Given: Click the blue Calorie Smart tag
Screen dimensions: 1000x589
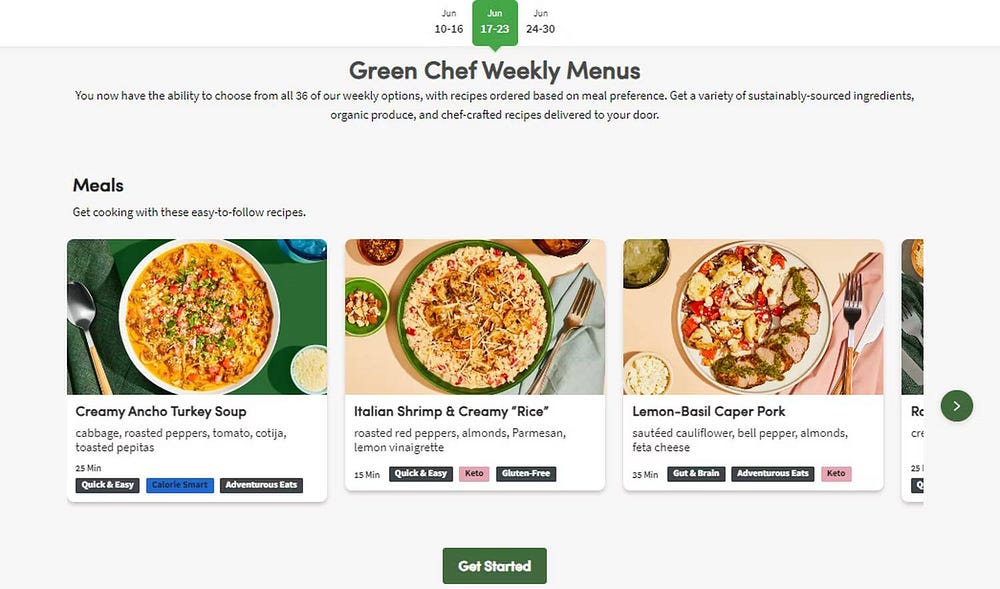Looking at the screenshot, I should pos(180,485).
